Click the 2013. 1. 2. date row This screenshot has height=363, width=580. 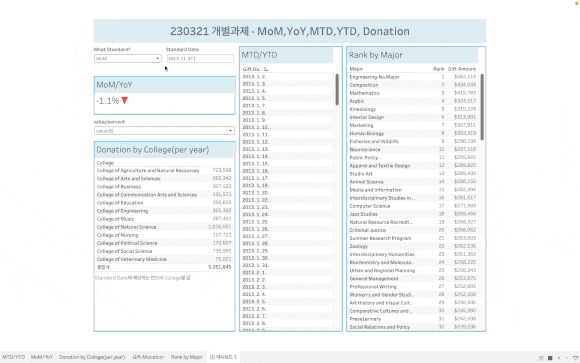(x=287, y=77)
